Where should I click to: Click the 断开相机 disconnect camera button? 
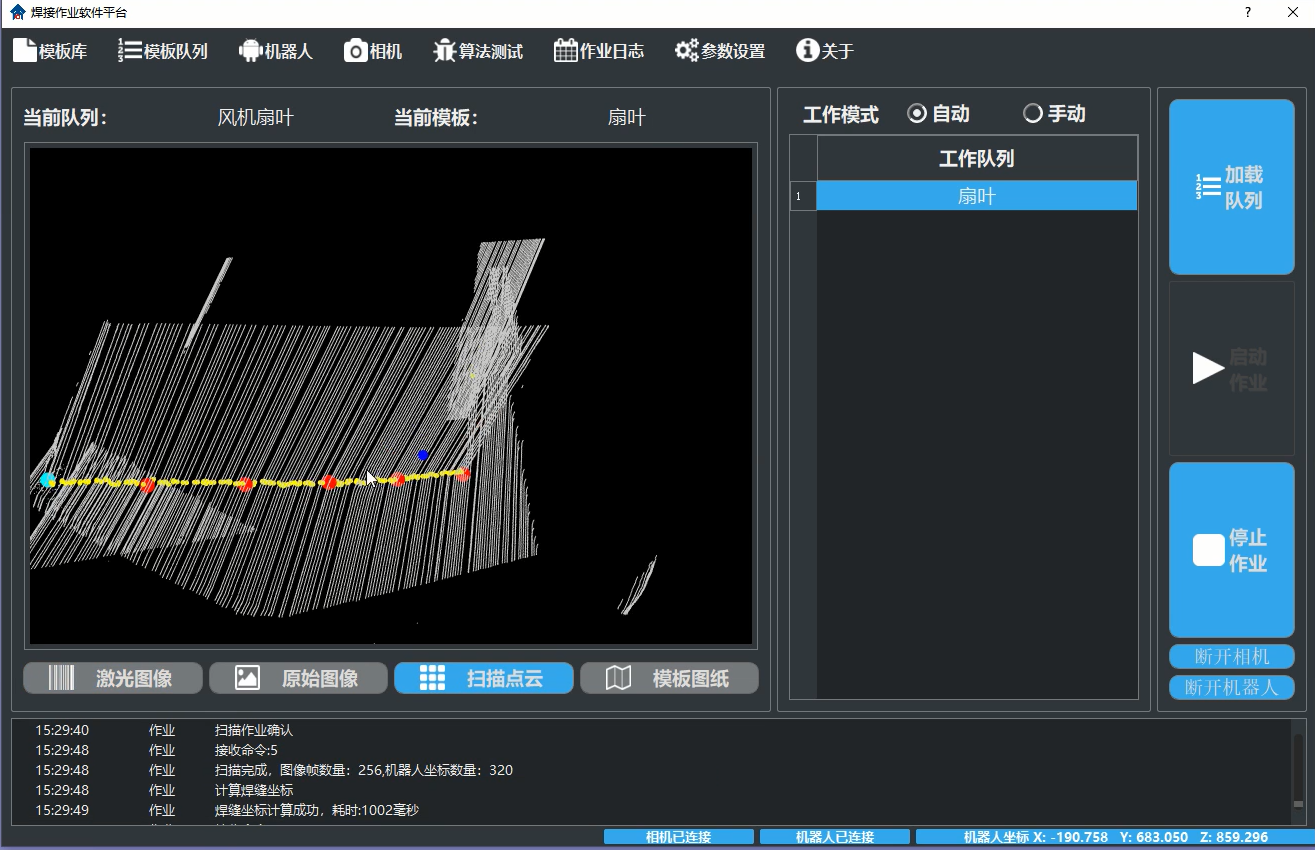(x=1231, y=657)
